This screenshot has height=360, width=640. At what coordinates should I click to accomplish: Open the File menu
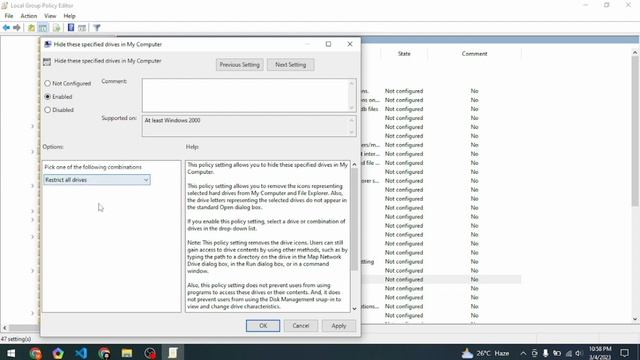coord(9,16)
